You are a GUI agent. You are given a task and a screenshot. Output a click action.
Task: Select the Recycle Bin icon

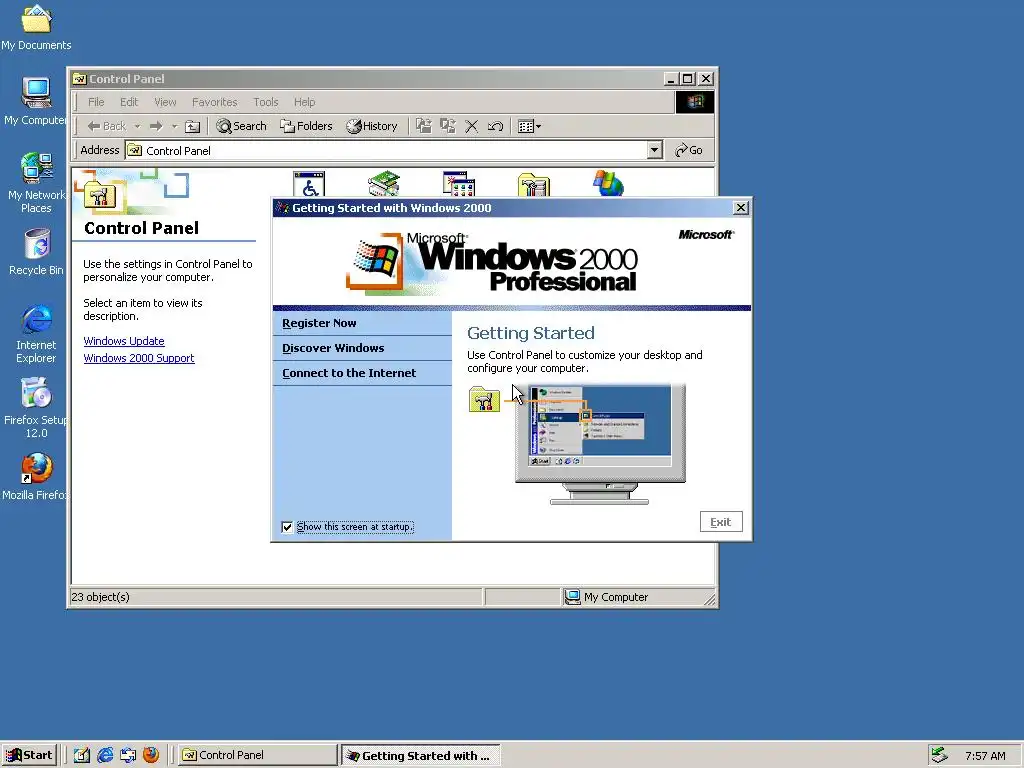click(36, 252)
